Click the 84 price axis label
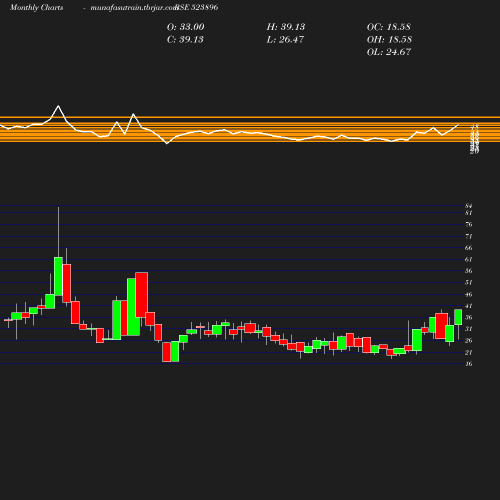Image resolution: width=500 pixels, height=500 pixels. tap(469, 206)
